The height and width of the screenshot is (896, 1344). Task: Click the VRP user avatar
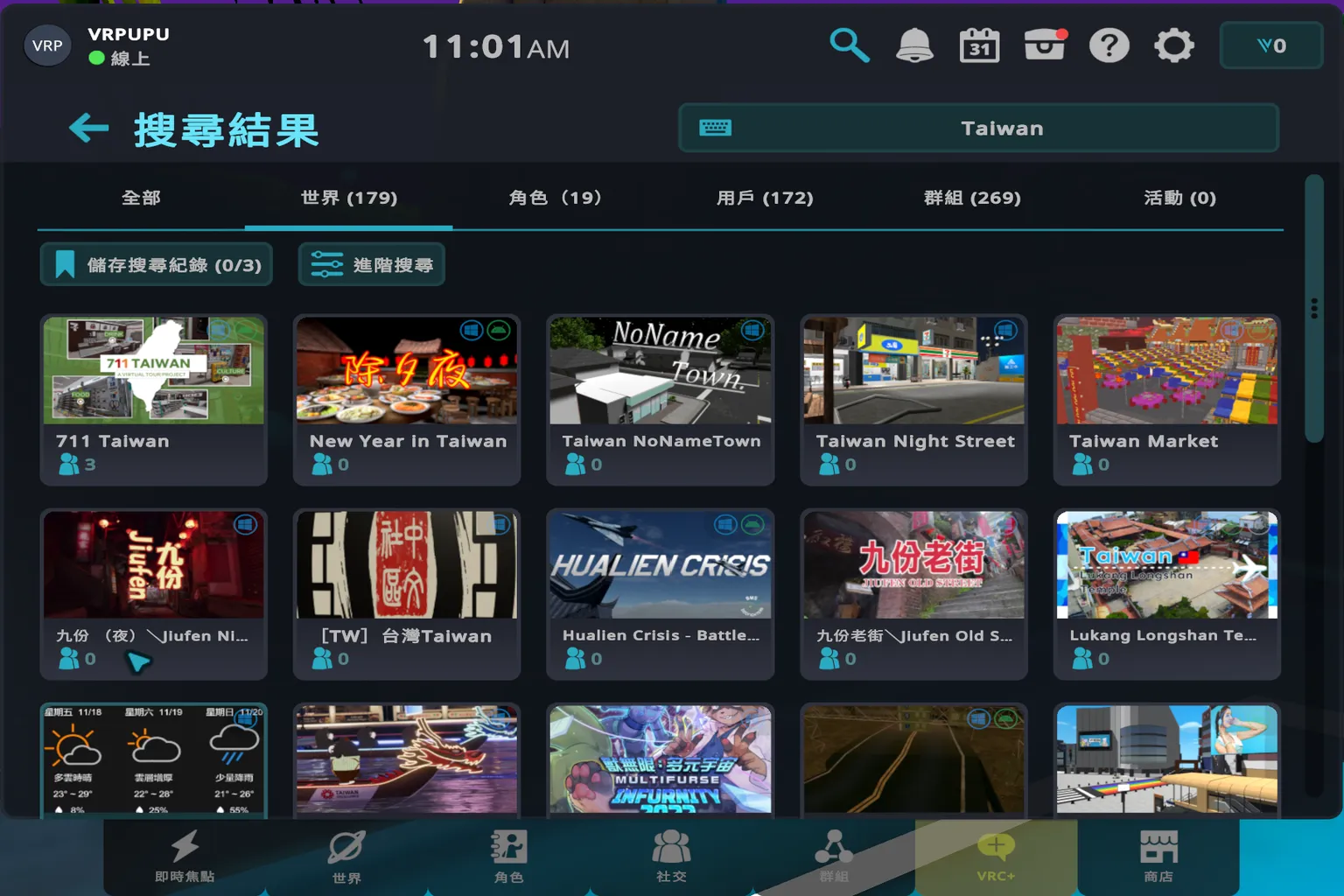[x=47, y=45]
